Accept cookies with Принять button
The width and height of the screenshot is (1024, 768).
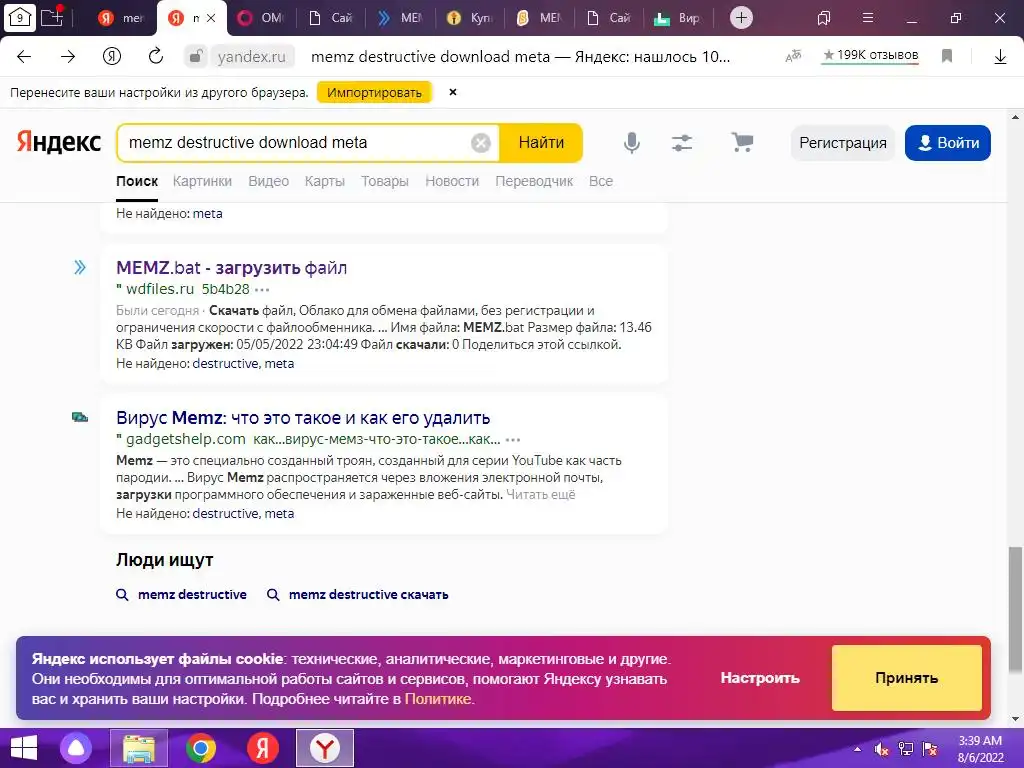tap(906, 678)
